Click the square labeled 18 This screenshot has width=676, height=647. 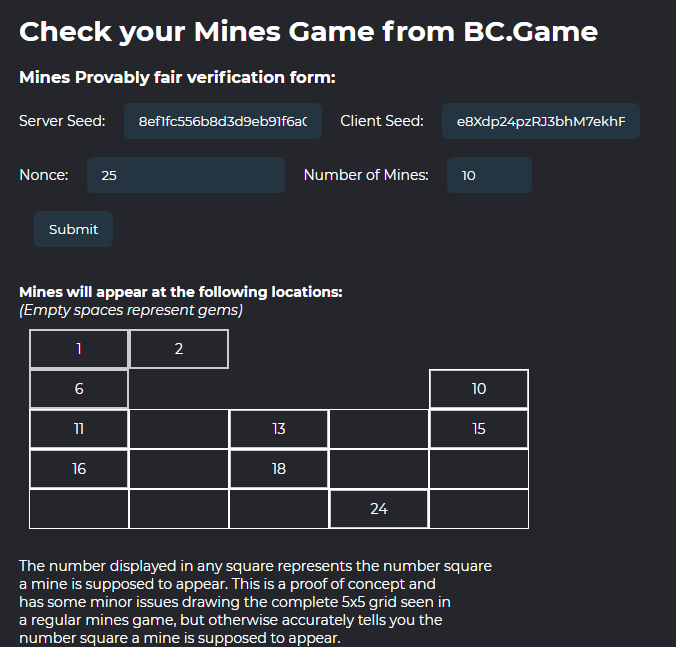tap(279, 469)
